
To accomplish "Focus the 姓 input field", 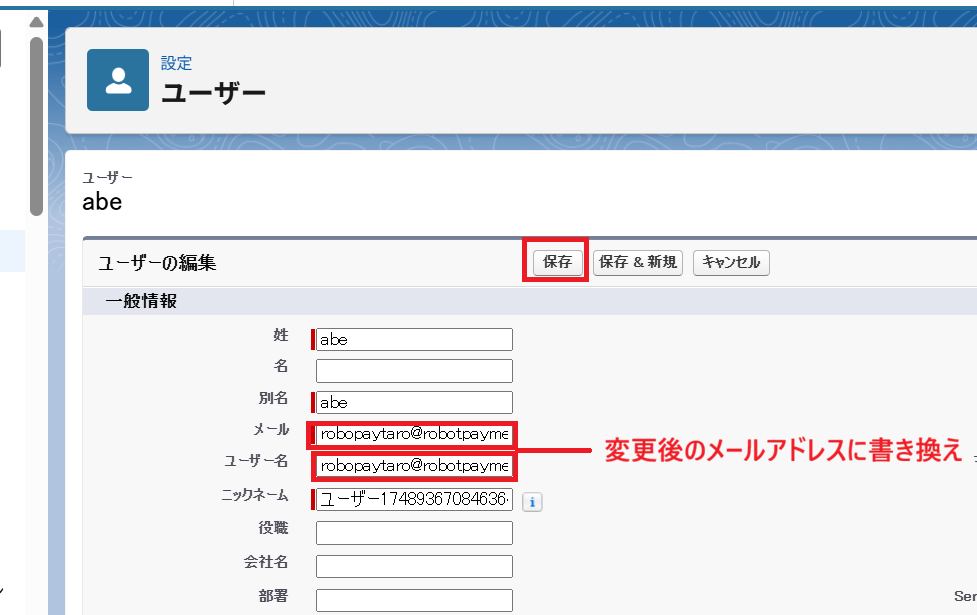I will (x=414, y=340).
